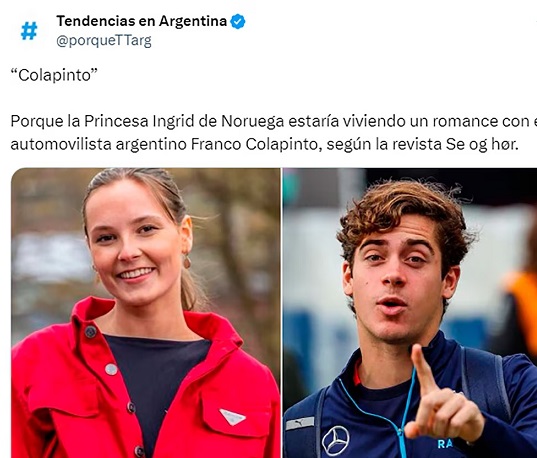The height and width of the screenshot is (458, 537).
Task: Click the man's curly hair in right image
Action: [x=404, y=212]
